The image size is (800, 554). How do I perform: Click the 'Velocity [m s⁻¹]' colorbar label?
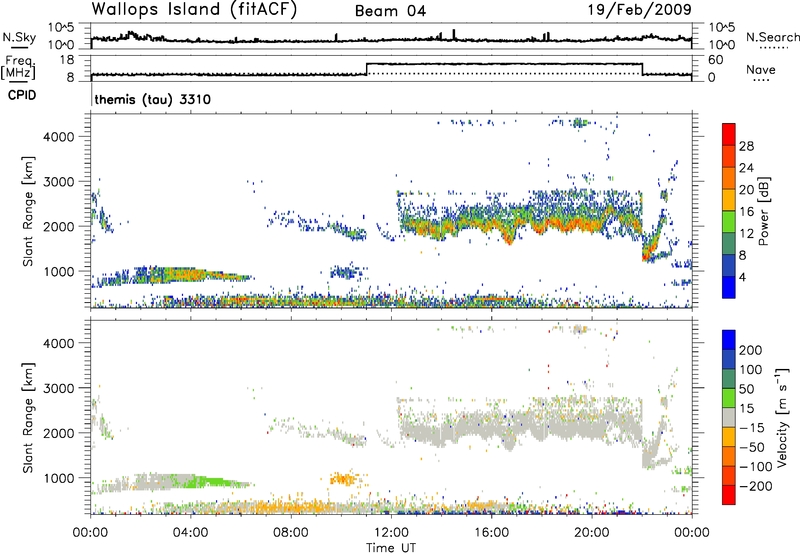[781, 417]
